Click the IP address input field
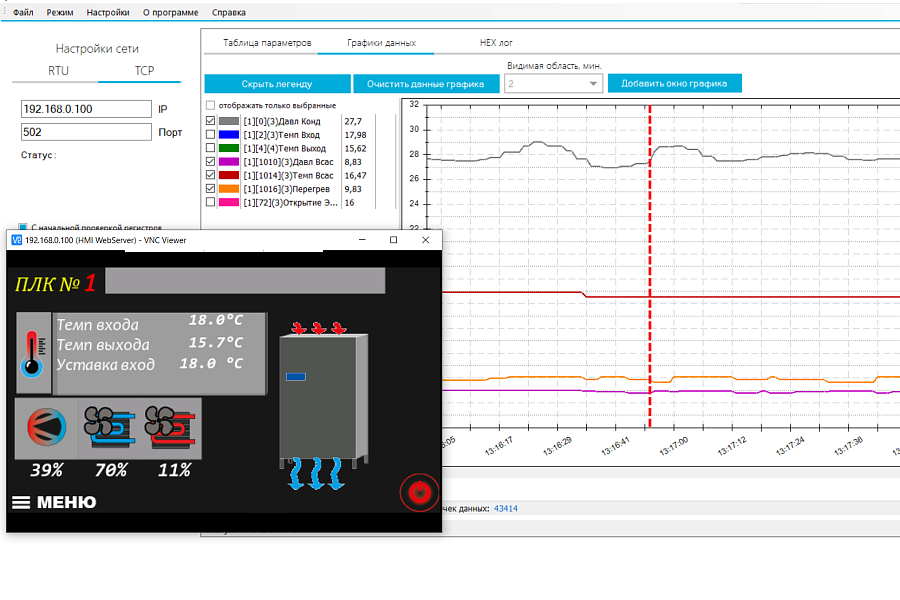Screen dimensions: 900x600 pyautogui.click(x=86, y=109)
